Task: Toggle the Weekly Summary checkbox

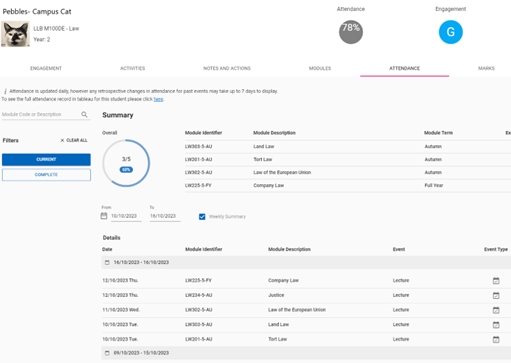Action: tap(202, 217)
